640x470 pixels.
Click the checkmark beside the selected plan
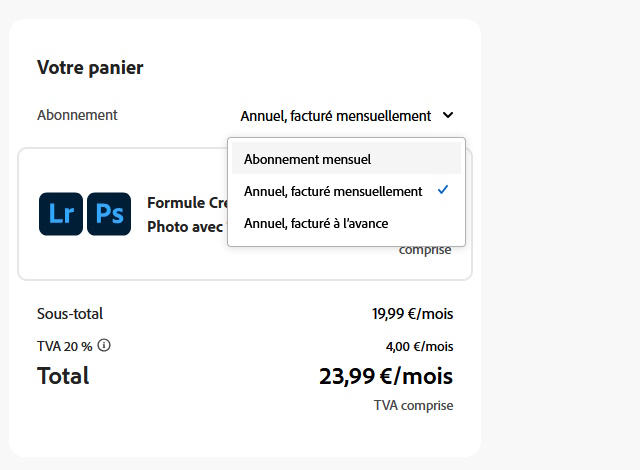tap(443, 190)
